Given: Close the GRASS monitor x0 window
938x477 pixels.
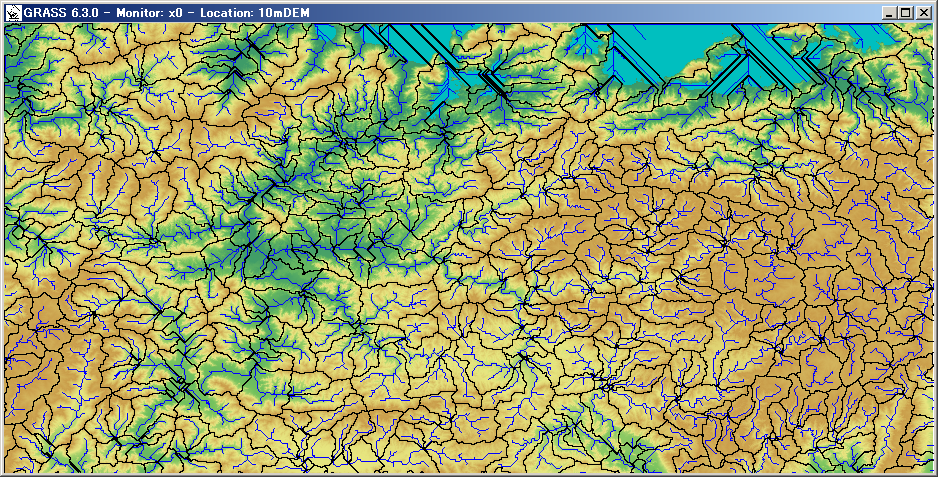Looking at the screenshot, I should [922, 13].
